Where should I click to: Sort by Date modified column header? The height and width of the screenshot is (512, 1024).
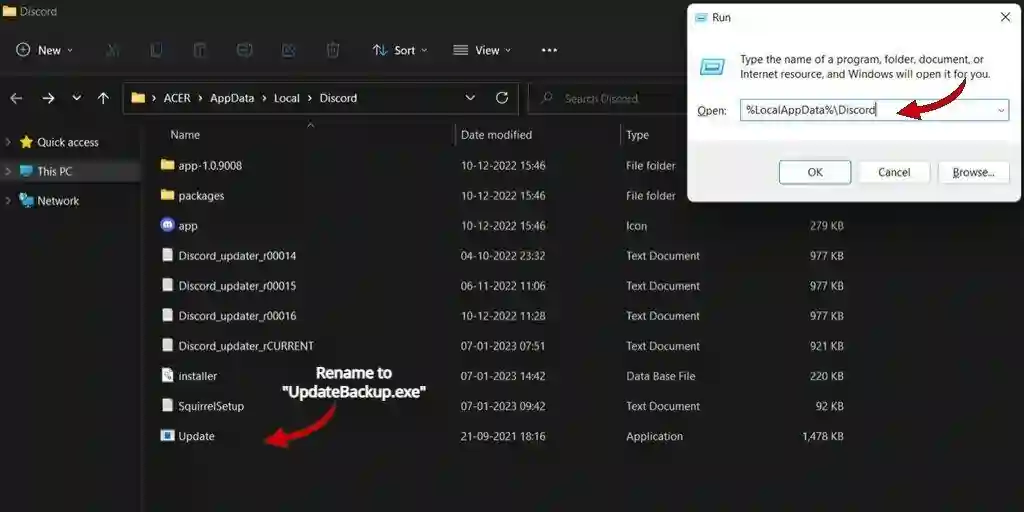(496, 135)
